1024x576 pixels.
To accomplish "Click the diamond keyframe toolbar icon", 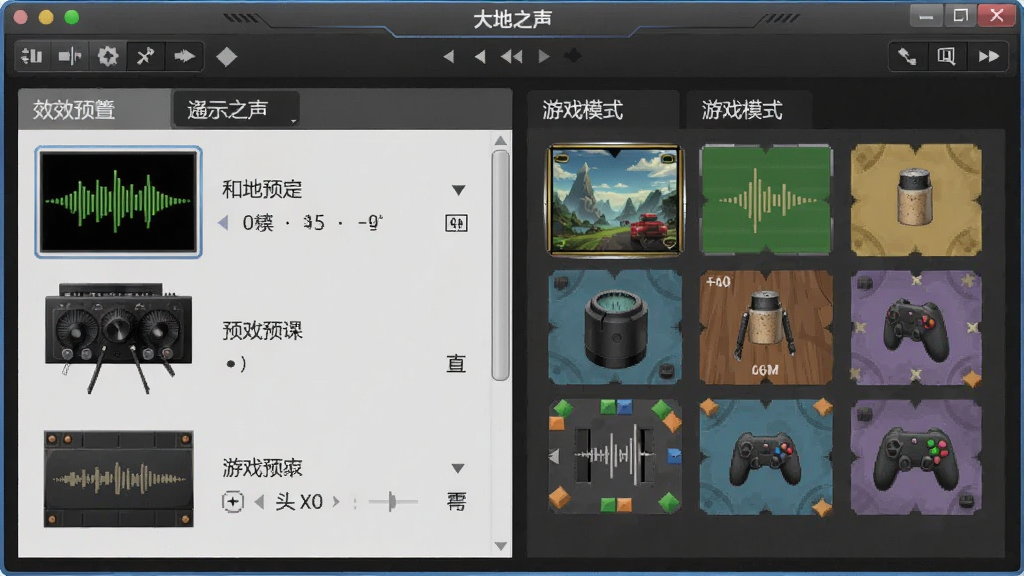I will (227, 57).
